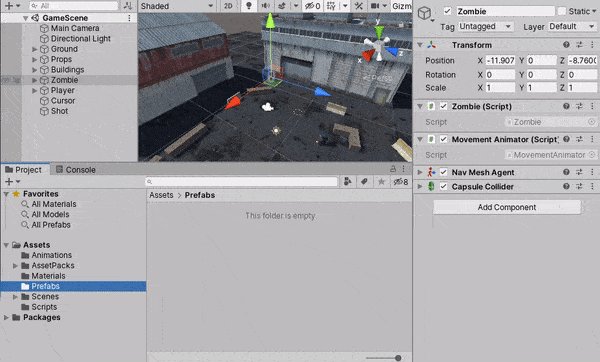Open Transform component help icon
Screen dimensions: 600x362
[566, 45]
